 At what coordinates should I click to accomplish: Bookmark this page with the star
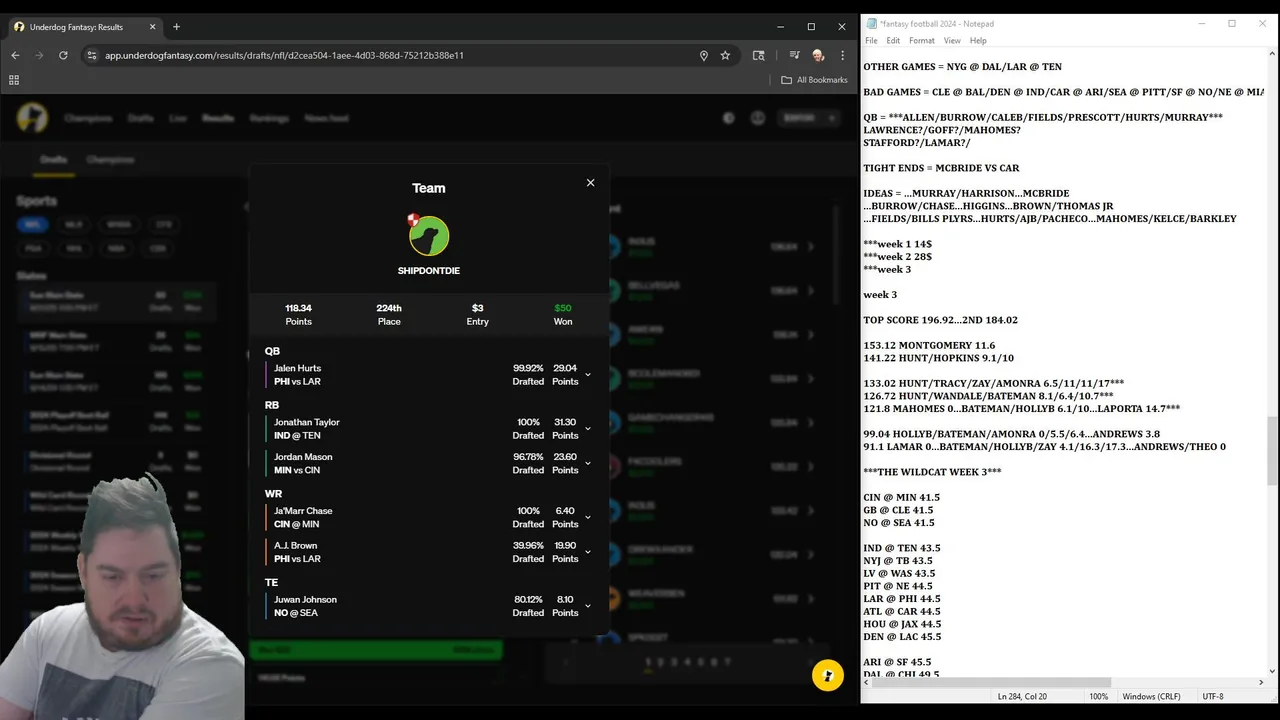click(x=725, y=56)
